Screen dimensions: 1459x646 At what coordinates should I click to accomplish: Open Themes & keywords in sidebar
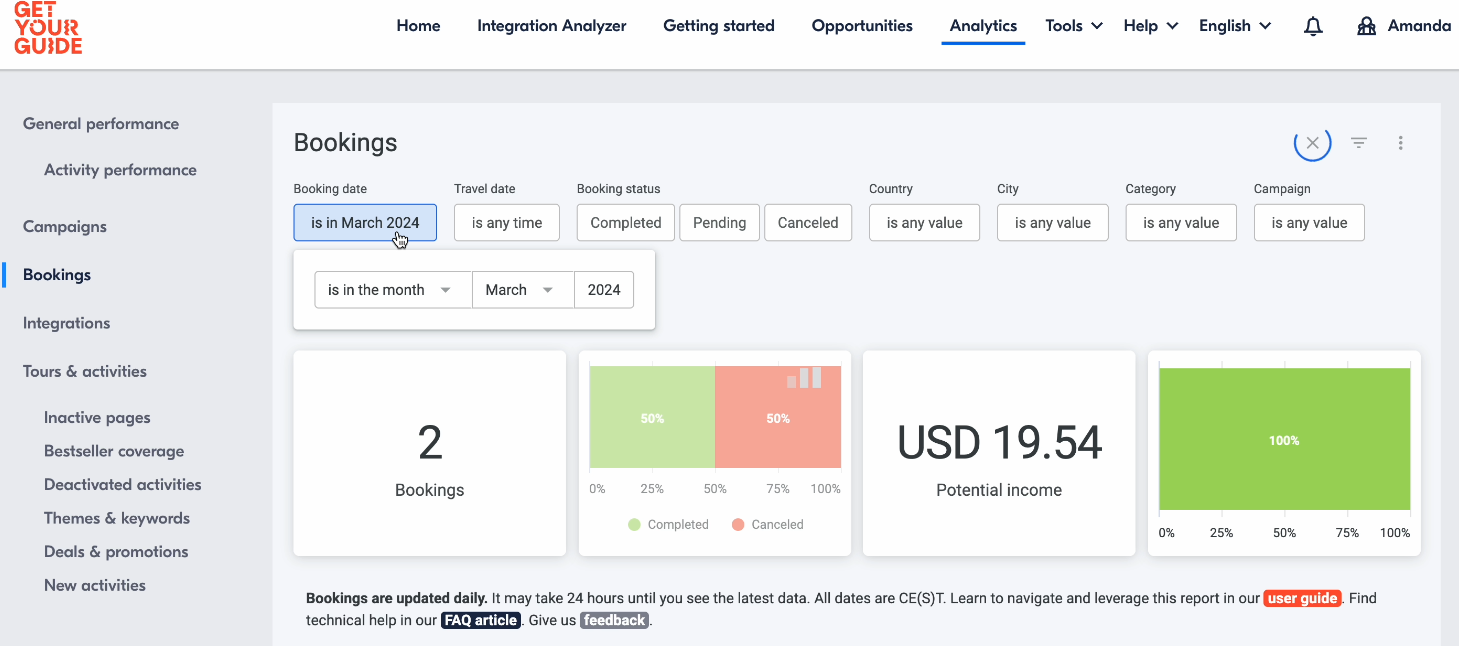(x=117, y=518)
